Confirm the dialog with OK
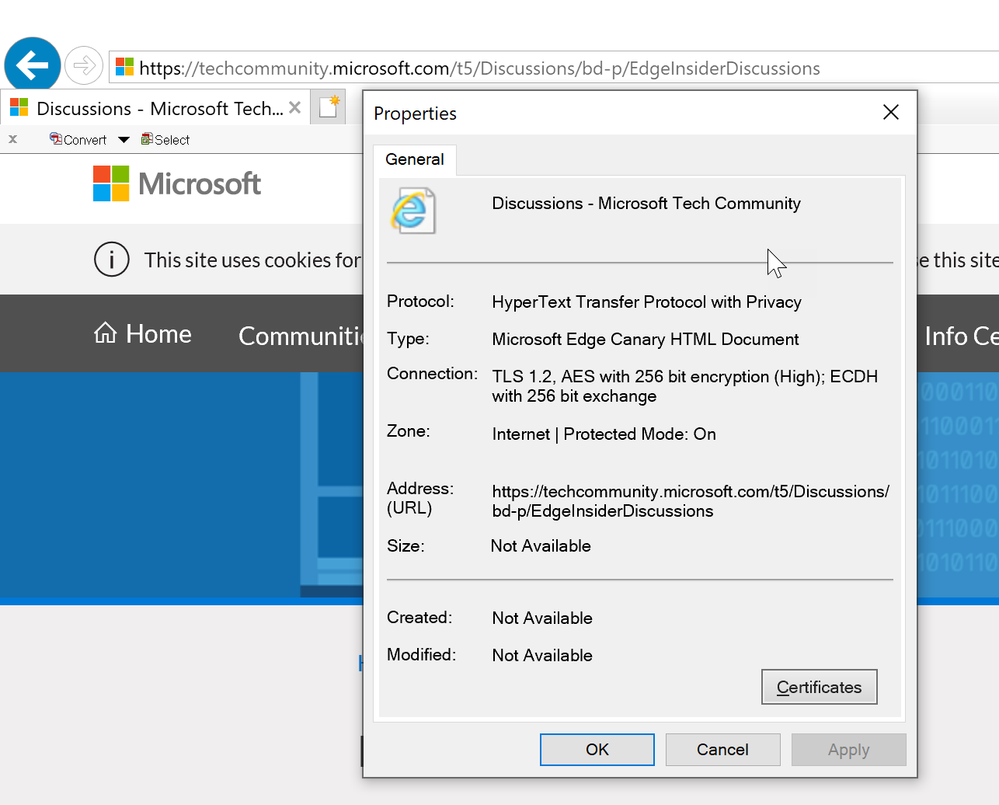This screenshot has width=999, height=805. click(x=597, y=749)
